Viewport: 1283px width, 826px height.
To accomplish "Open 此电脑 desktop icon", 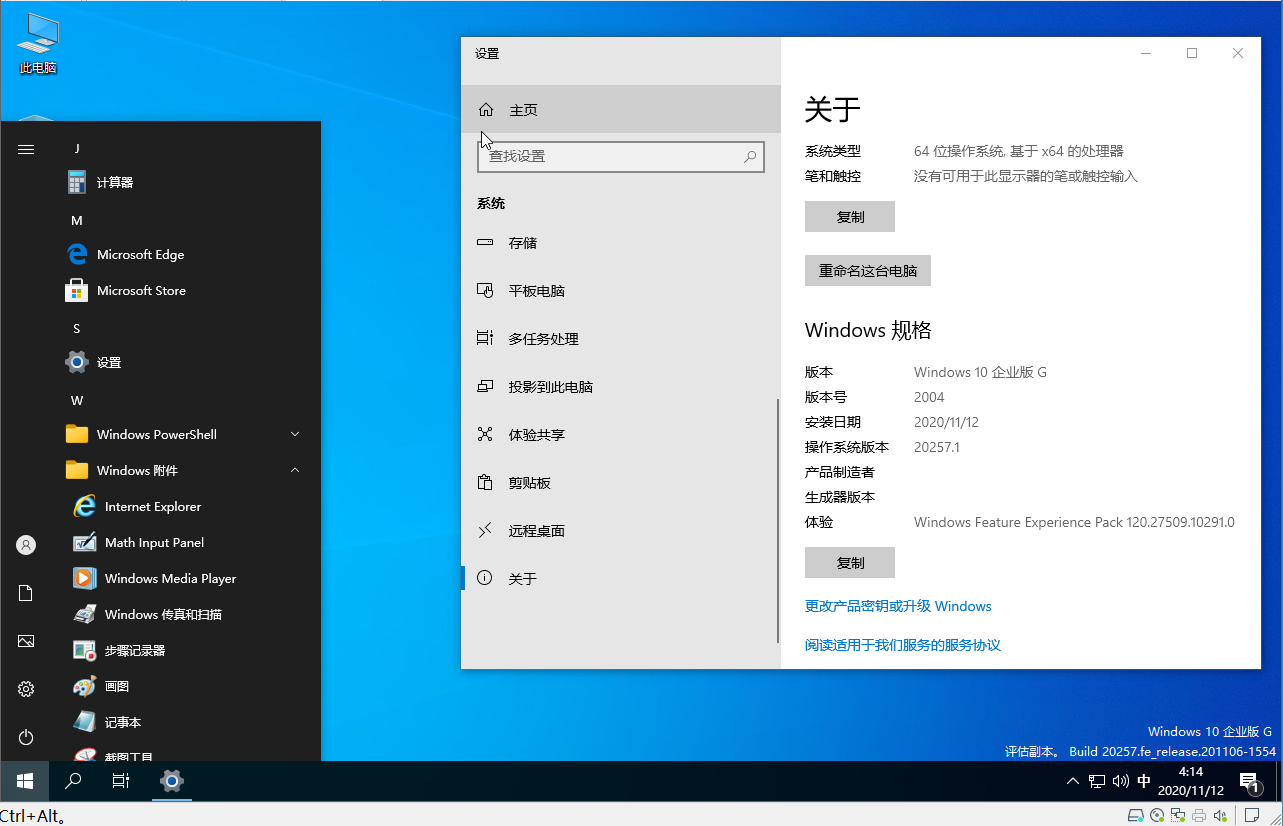I will 38,45.
